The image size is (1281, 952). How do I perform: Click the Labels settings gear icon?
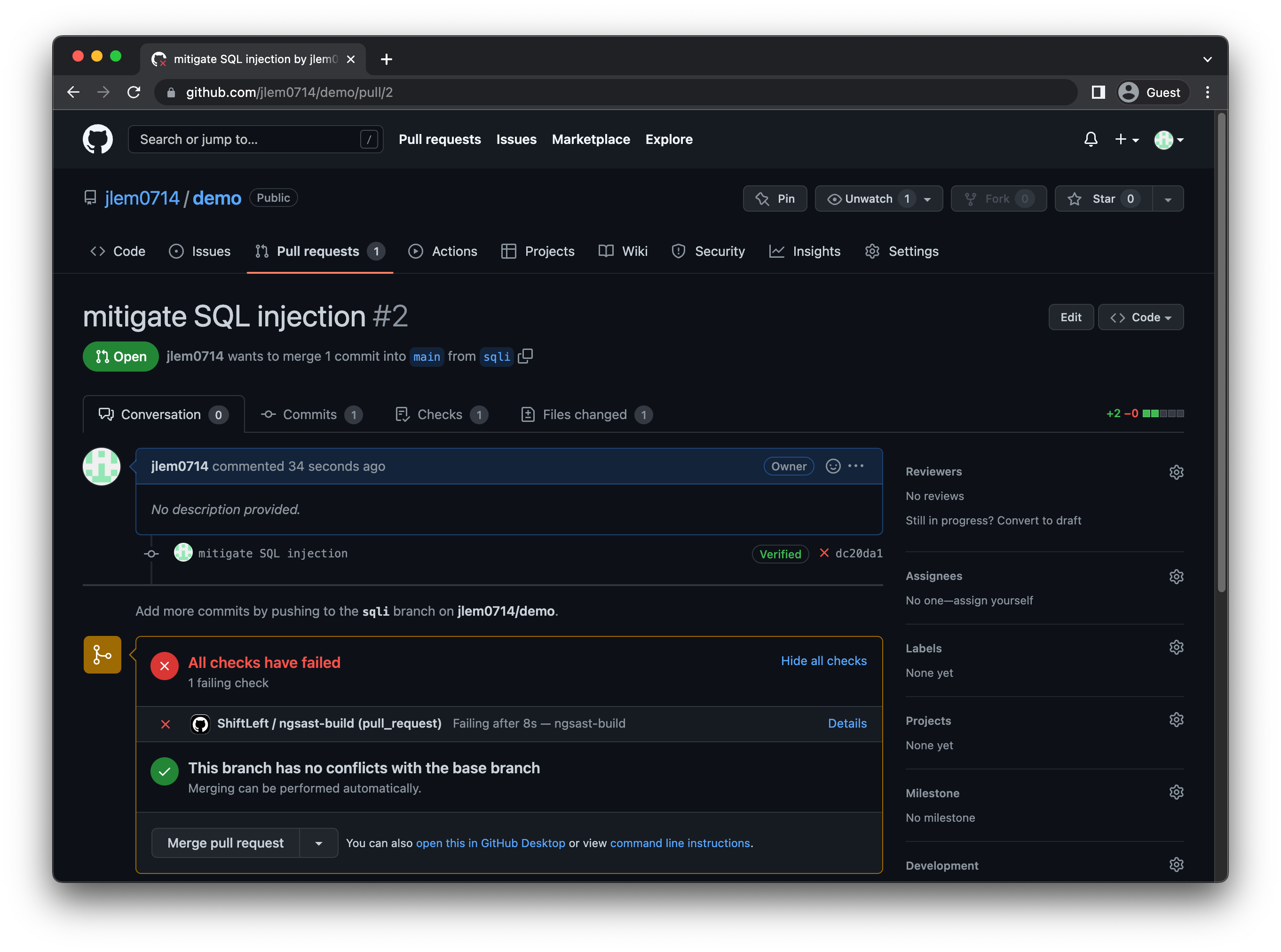point(1176,648)
